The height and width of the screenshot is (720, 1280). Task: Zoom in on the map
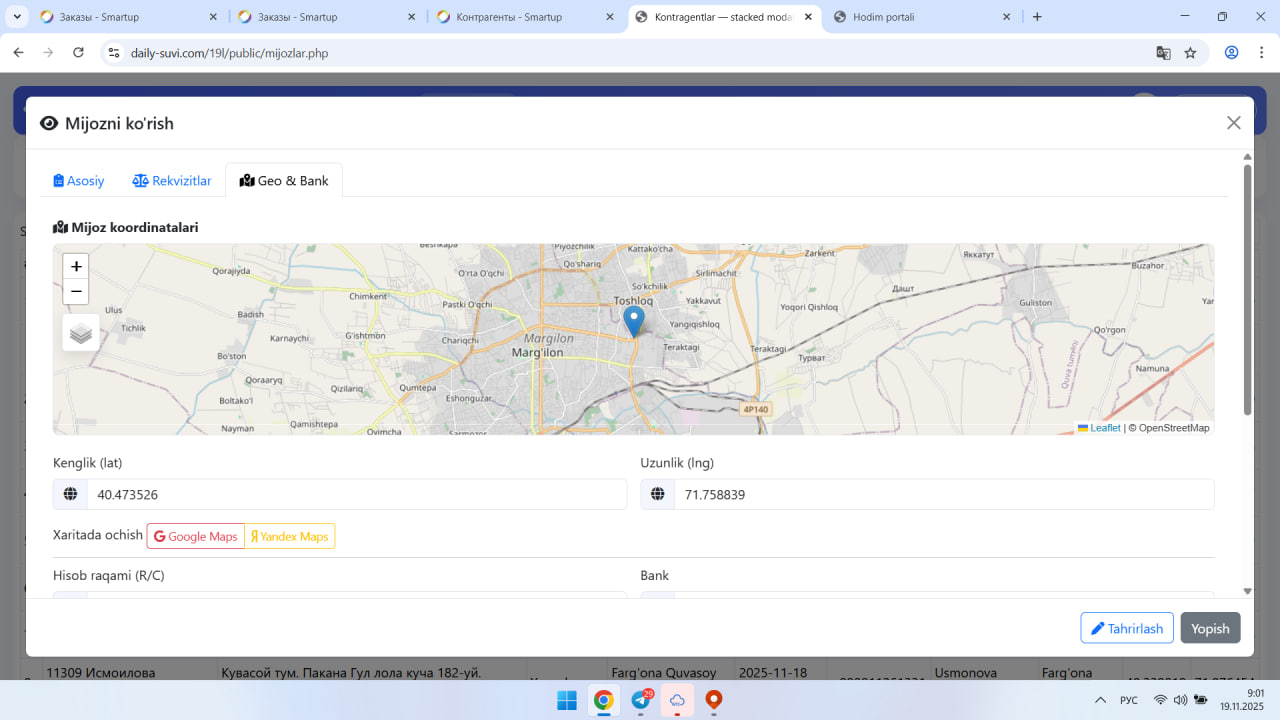(76, 267)
